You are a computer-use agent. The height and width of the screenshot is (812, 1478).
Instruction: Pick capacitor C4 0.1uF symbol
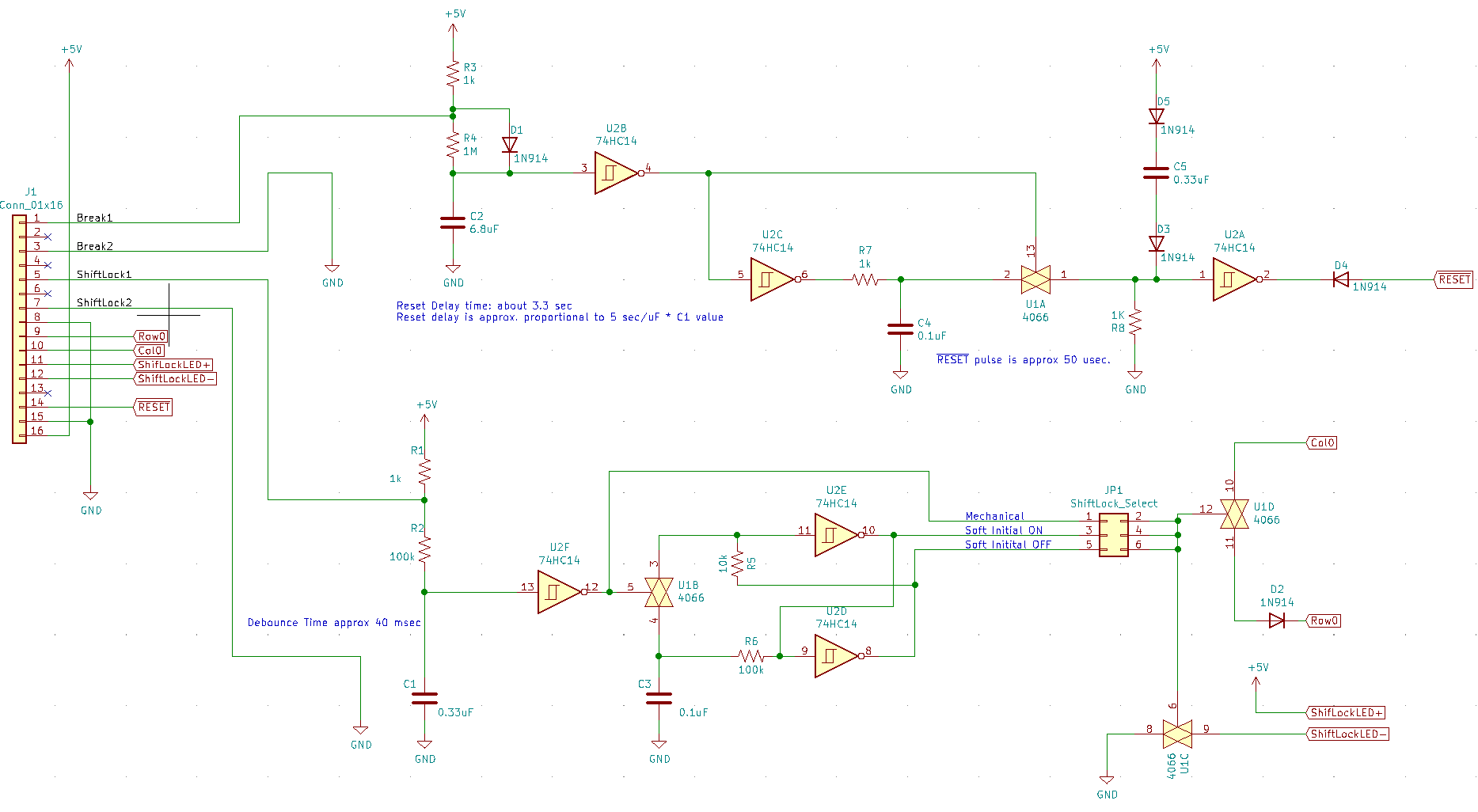(x=900, y=329)
